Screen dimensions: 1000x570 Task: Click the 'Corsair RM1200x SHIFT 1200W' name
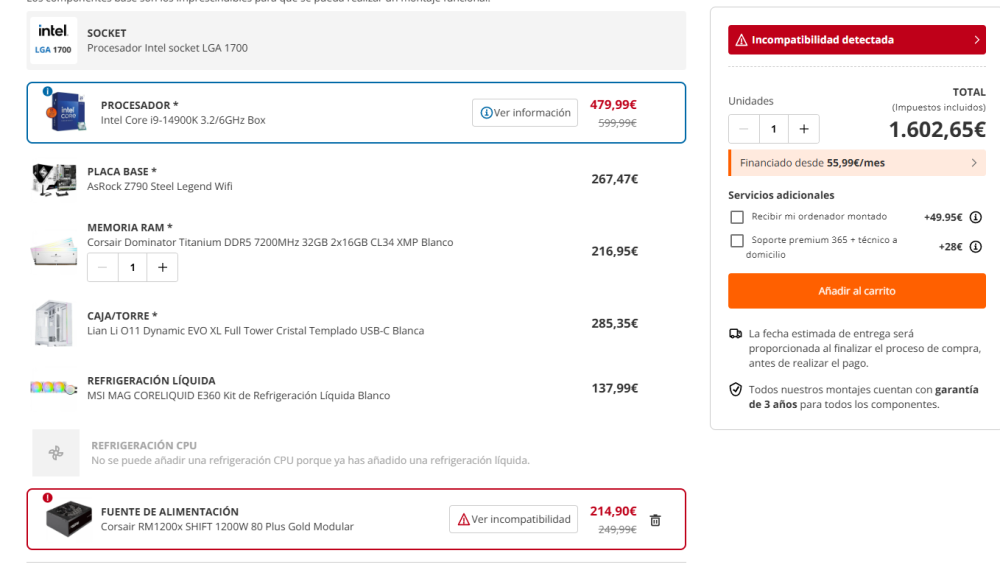[227, 527]
